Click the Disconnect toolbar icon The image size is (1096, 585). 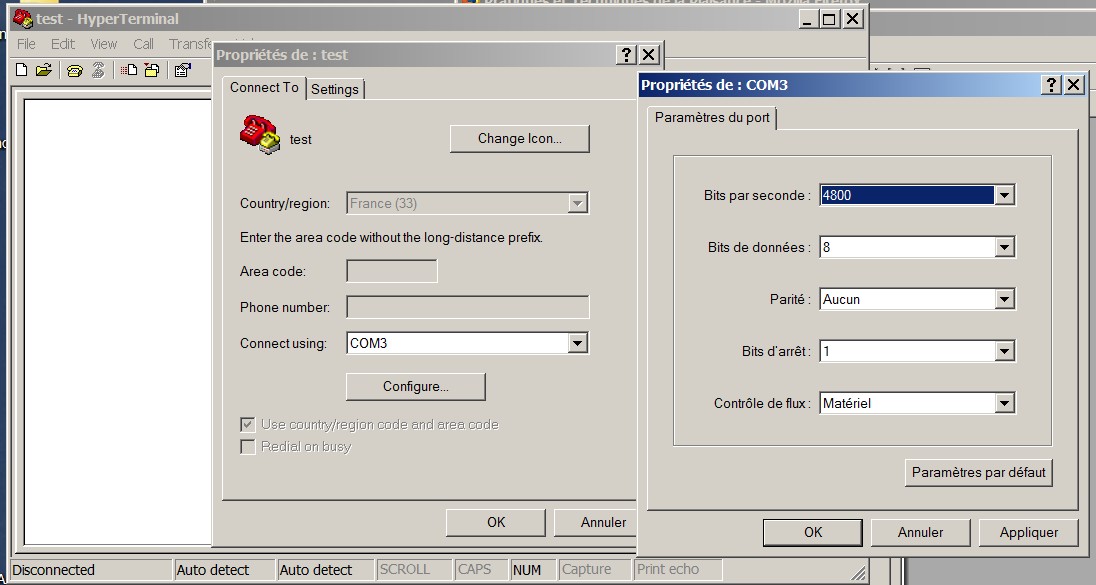(98, 70)
